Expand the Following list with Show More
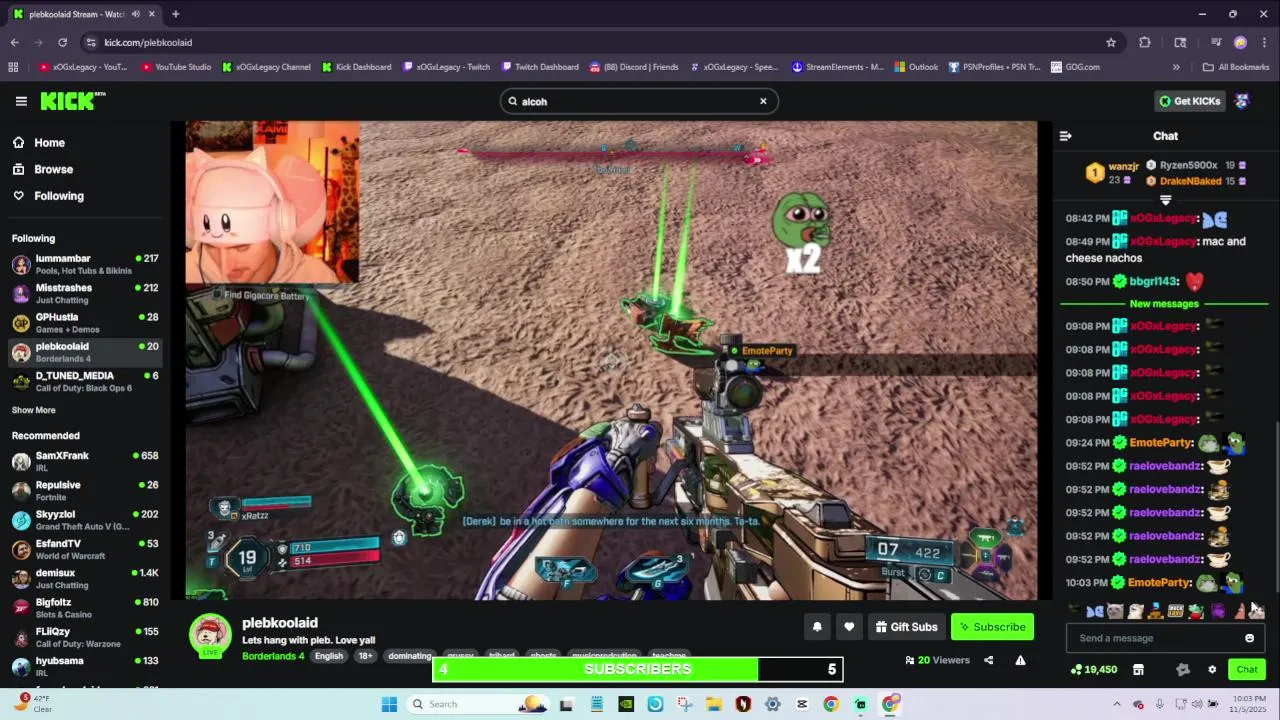 pyautogui.click(x=33, y=410)
